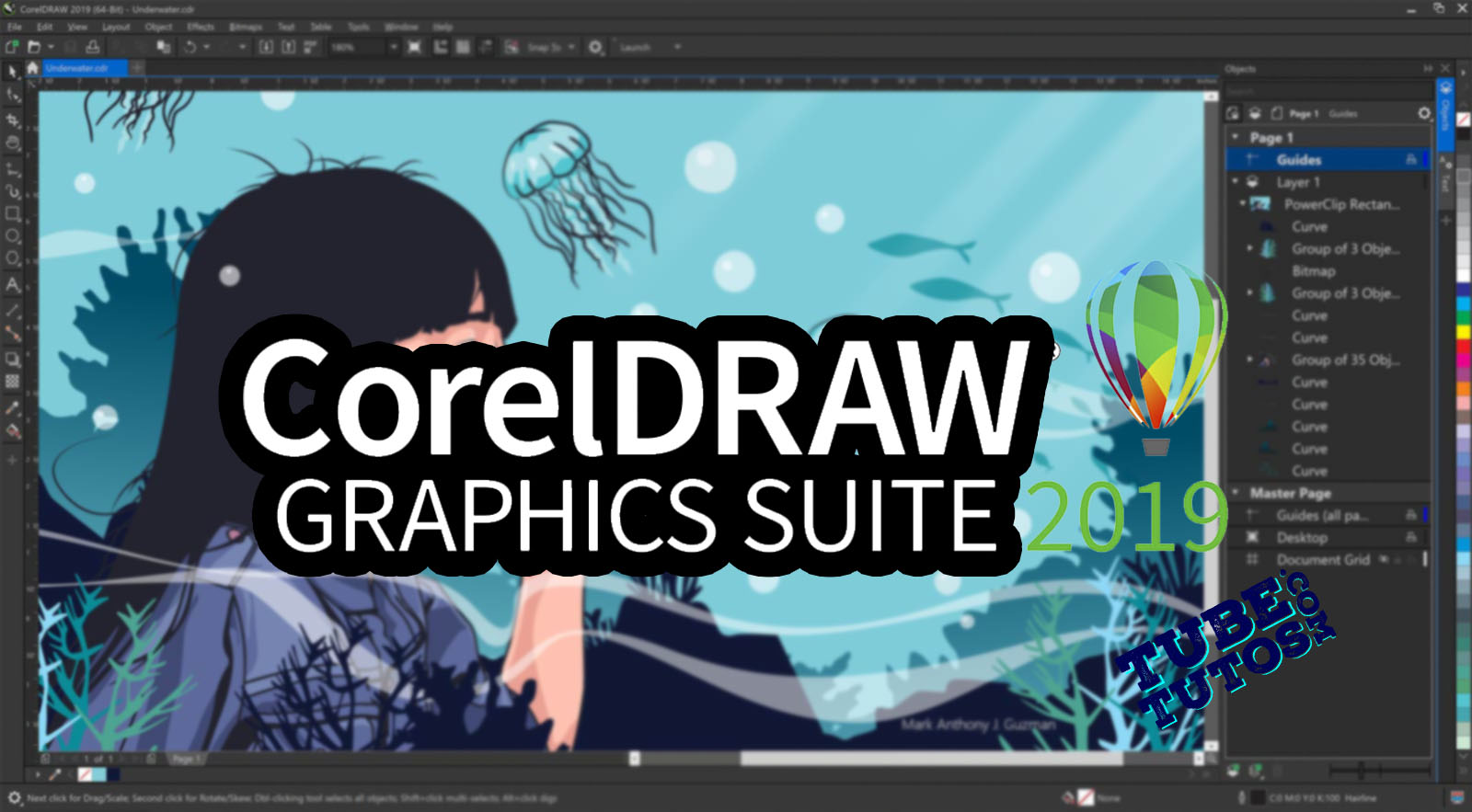Toggle edit across layers button
1472x812 pixels.
(x=1234, y=113)
